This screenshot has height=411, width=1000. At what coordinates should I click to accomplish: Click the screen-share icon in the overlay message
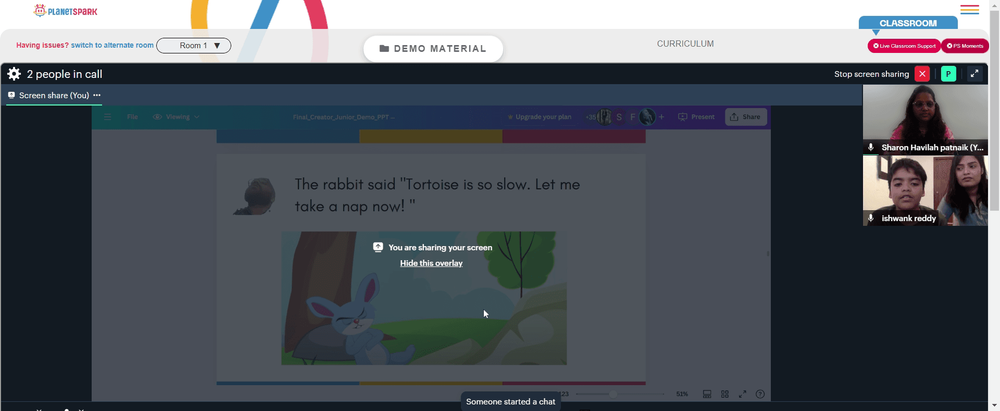(378, 247)
